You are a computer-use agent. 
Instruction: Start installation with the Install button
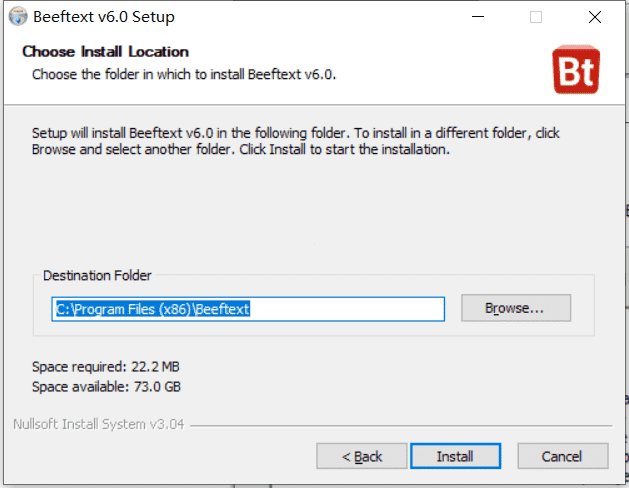coord(455,456)
